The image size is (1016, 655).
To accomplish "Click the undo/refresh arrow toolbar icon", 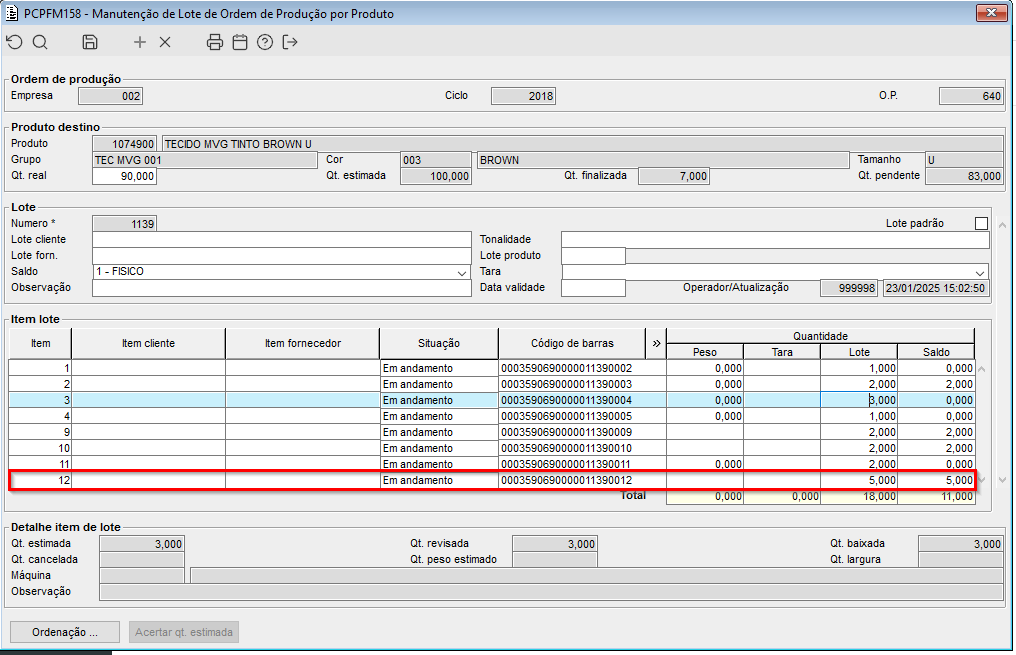I will pos(14,42).
